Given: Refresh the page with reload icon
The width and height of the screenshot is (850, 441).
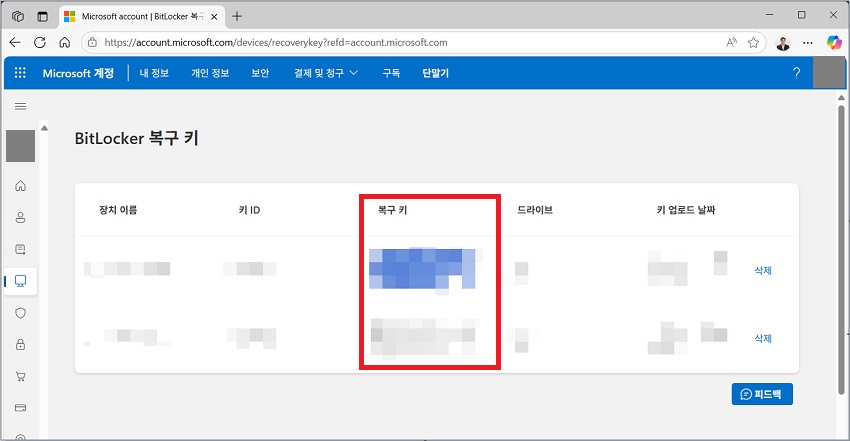Looking at the screenshot, I should (40, 42).
